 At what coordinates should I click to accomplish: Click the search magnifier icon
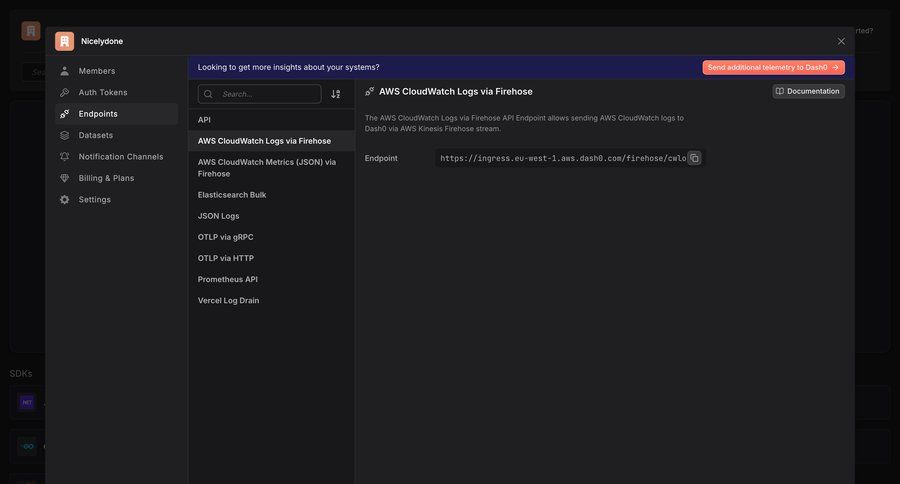click(x=208, y=94)
